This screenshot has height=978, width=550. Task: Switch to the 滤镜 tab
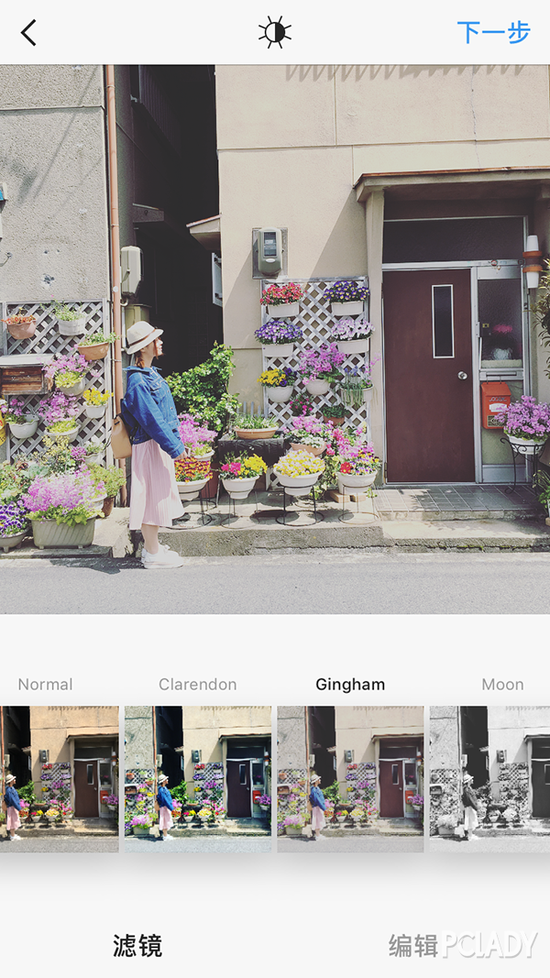coord(138,946)
